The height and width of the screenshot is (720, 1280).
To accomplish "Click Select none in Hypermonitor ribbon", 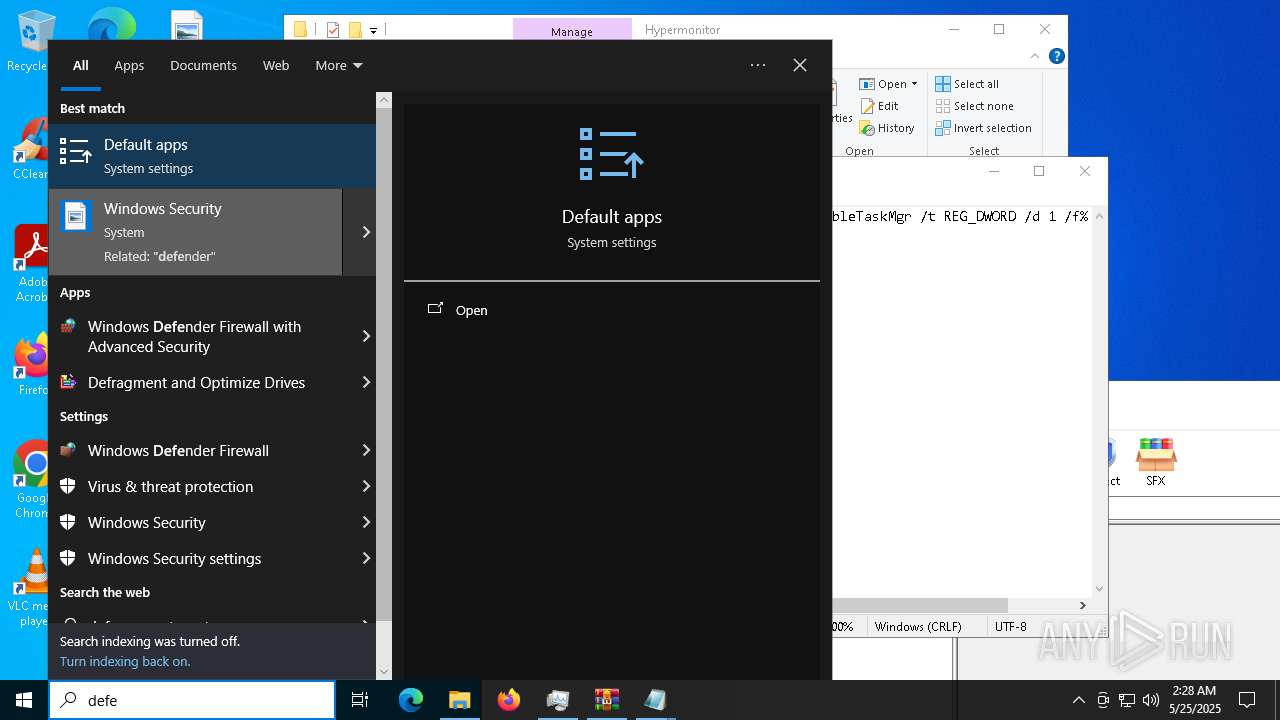I will [974, 106].
